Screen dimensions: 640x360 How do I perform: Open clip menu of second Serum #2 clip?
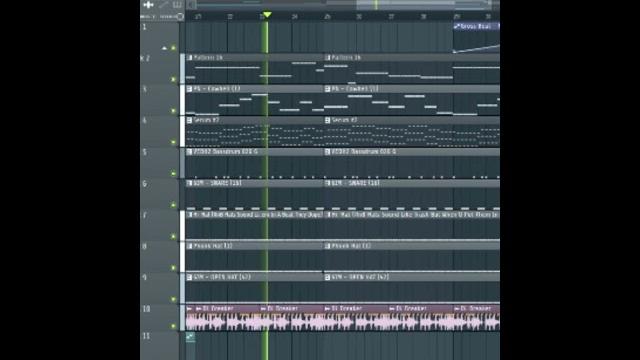[x=327, y=120]
